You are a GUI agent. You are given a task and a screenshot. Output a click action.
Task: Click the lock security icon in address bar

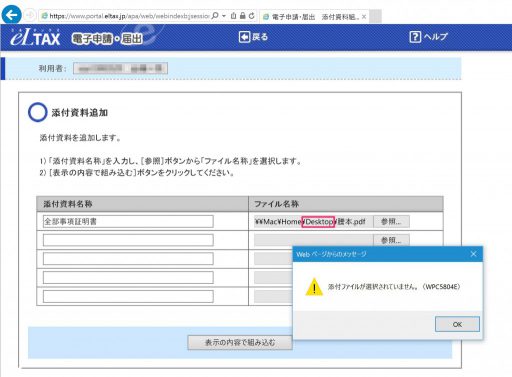tap(243, 16)
